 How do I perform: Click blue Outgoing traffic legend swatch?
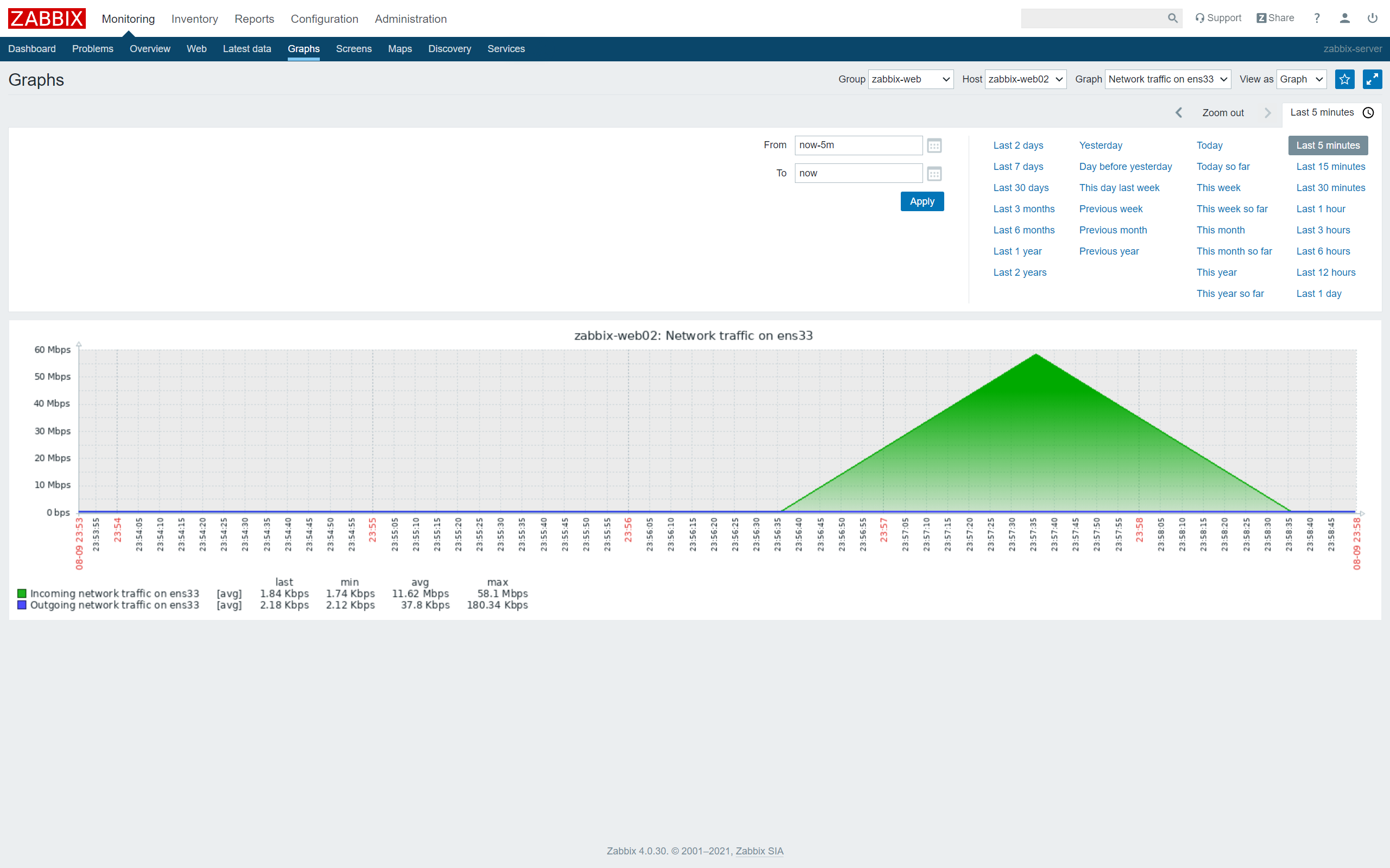(x=22, y=605)
